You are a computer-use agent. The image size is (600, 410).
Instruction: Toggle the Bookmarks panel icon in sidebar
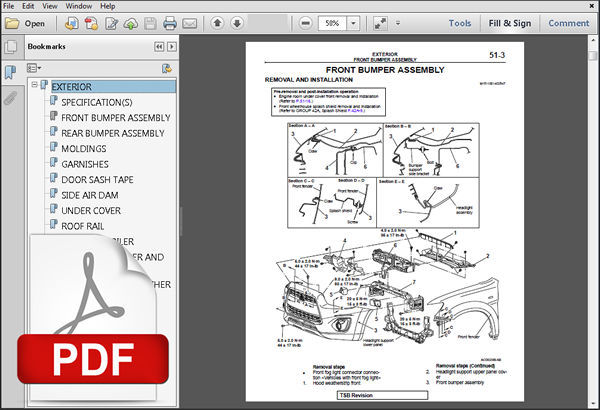tap(10, 73)
